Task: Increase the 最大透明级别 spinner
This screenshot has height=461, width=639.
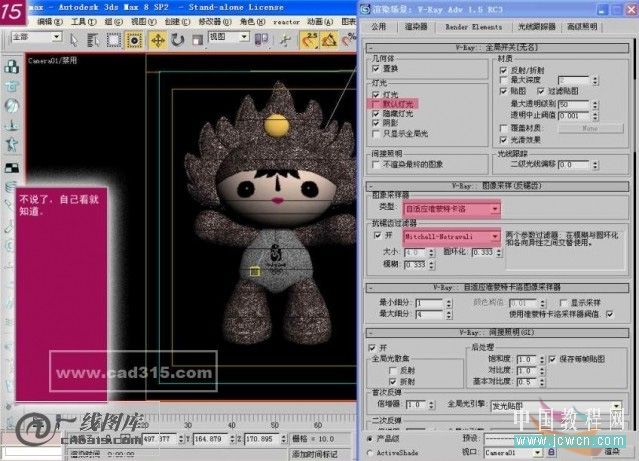Action: (x=595, y=102)
